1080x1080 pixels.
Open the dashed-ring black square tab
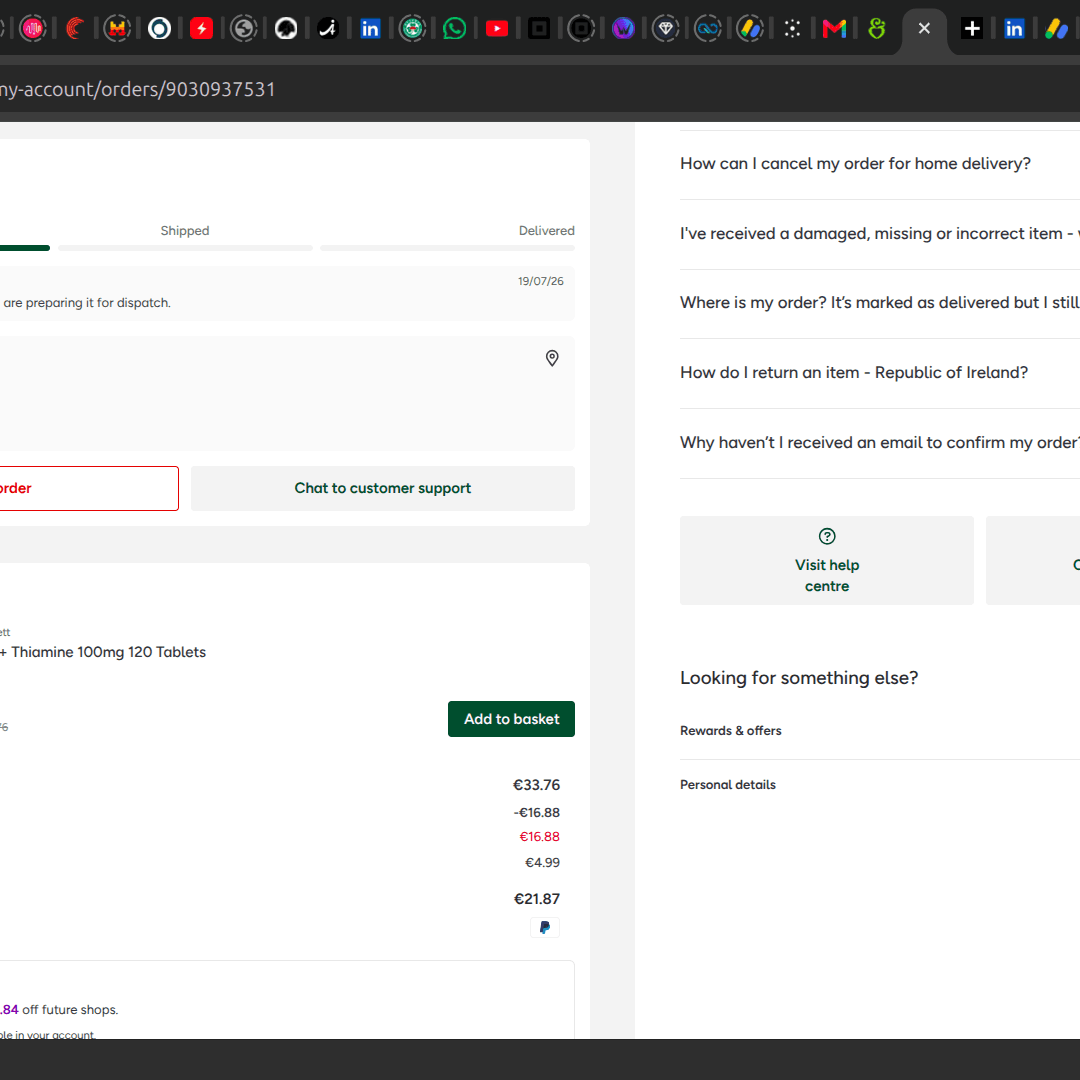(x=581, y=28)
